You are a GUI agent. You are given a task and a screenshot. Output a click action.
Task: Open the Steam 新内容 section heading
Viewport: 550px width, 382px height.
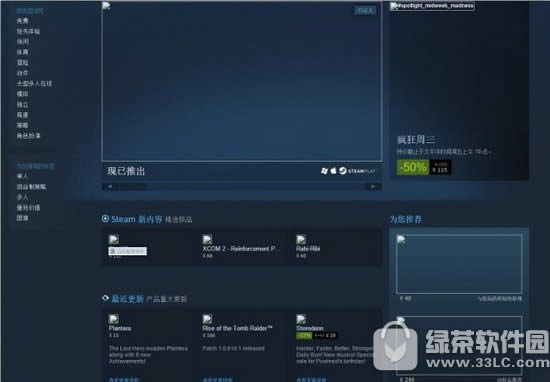pos(137,219)
